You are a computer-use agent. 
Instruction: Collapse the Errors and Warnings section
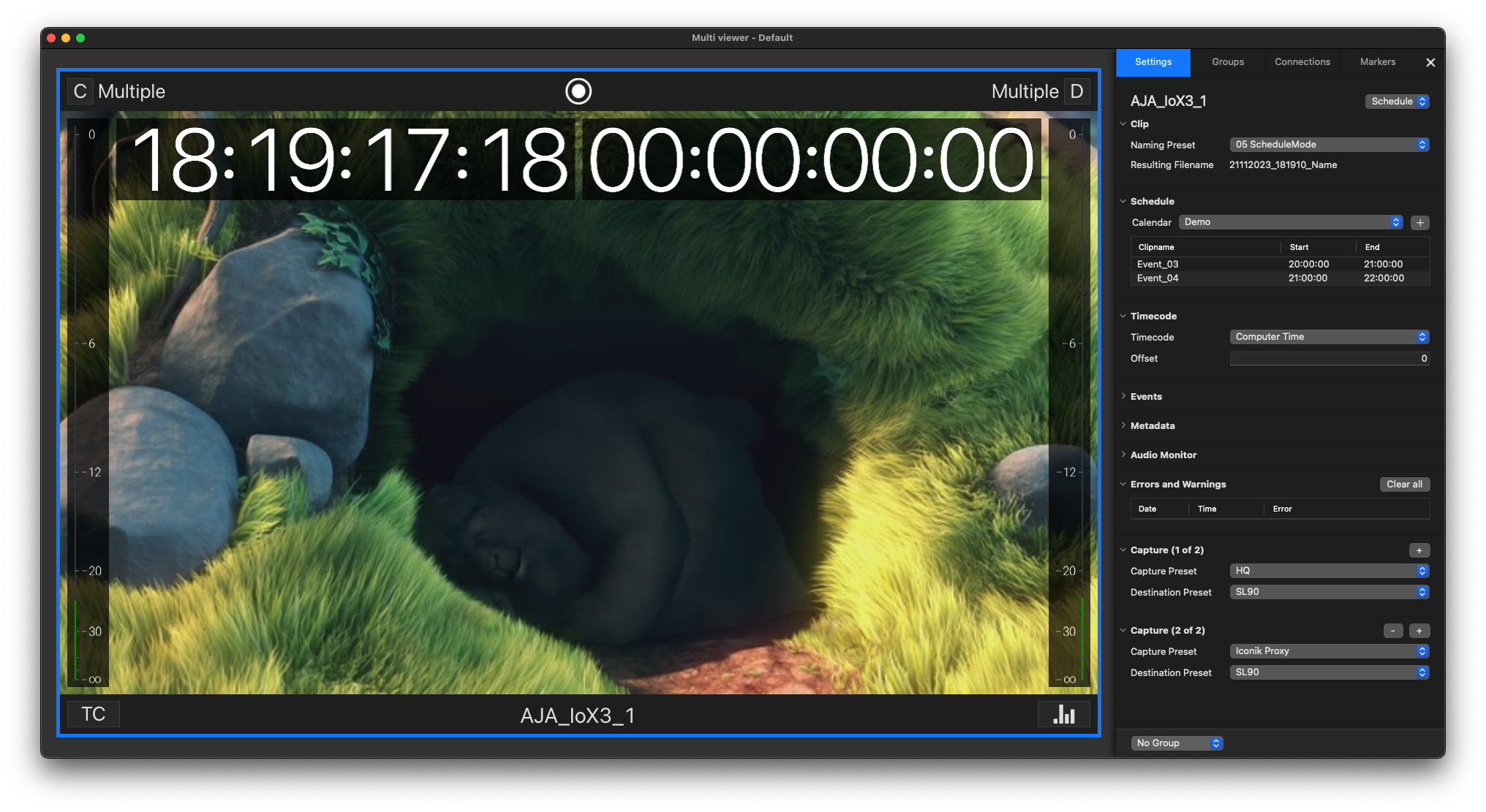(x=1123, y=484)
